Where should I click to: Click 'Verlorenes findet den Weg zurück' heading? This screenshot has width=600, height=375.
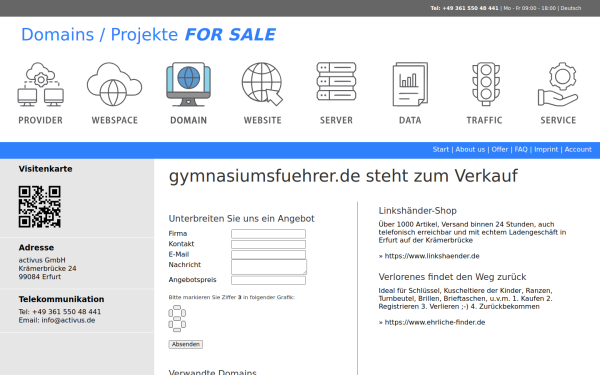452,277
